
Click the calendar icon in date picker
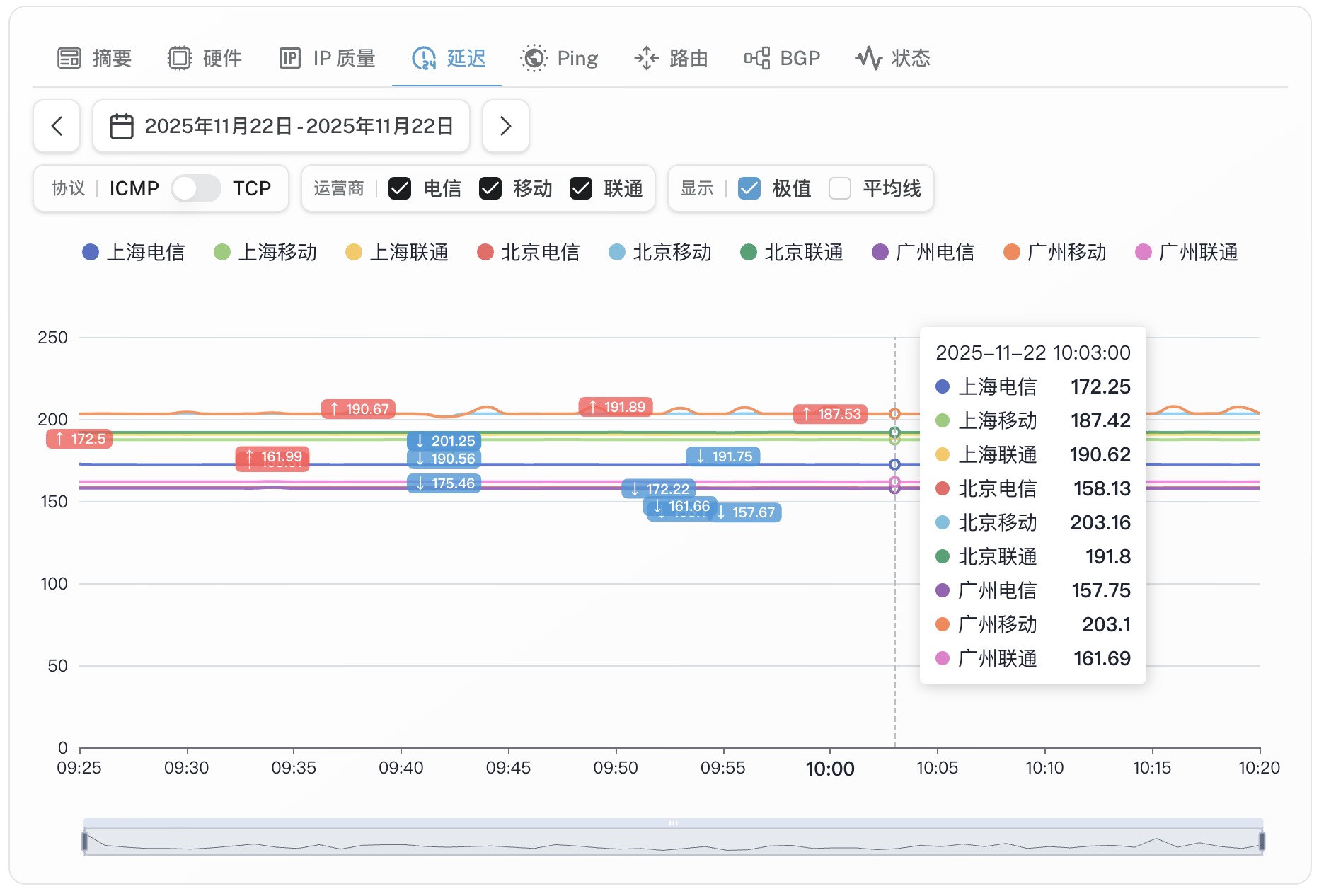(x=122, y=127)
